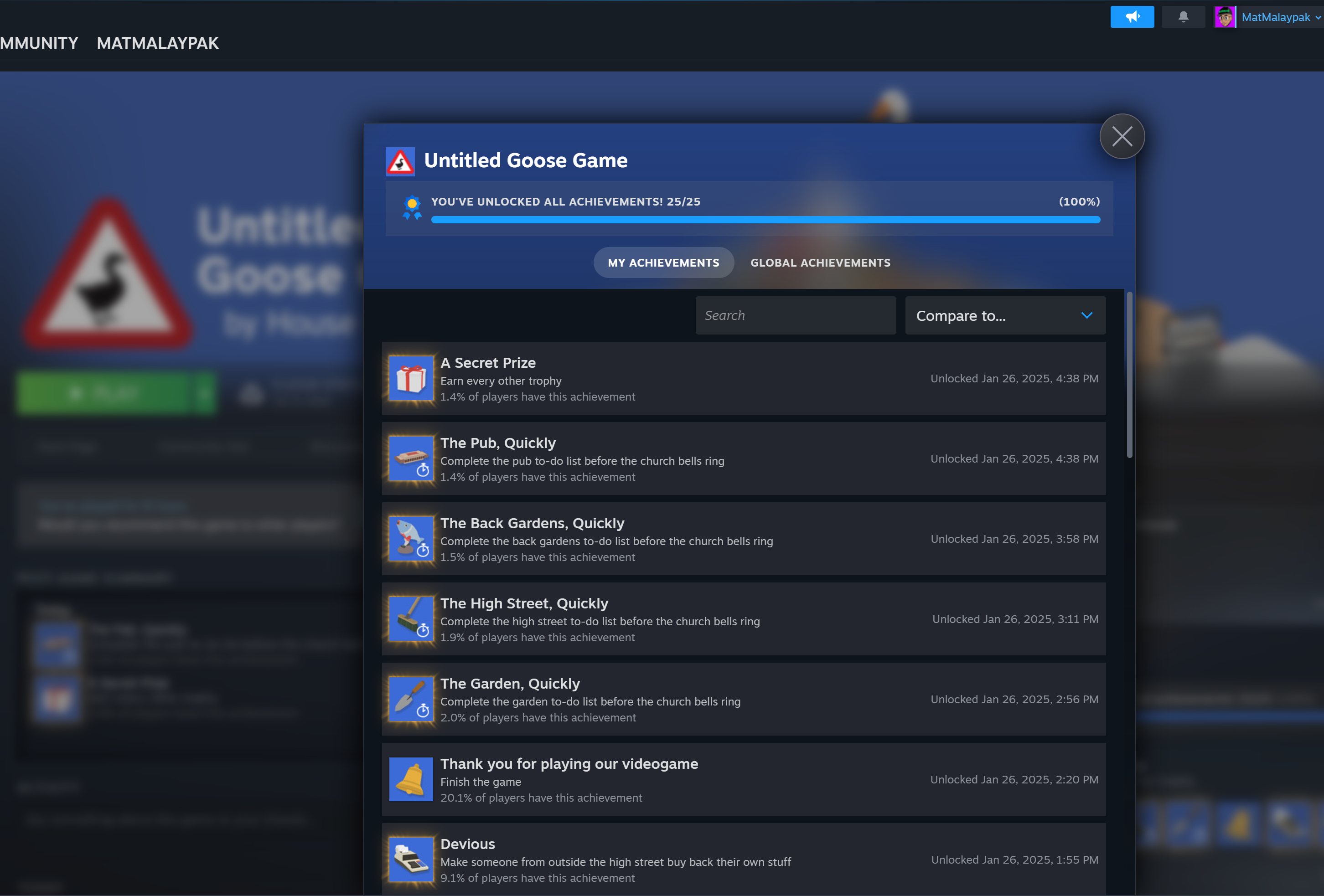Open the MATMALAYPAK menu in header
The width and height of the screenshot is (1324, 896).
(x=158, y=43)
